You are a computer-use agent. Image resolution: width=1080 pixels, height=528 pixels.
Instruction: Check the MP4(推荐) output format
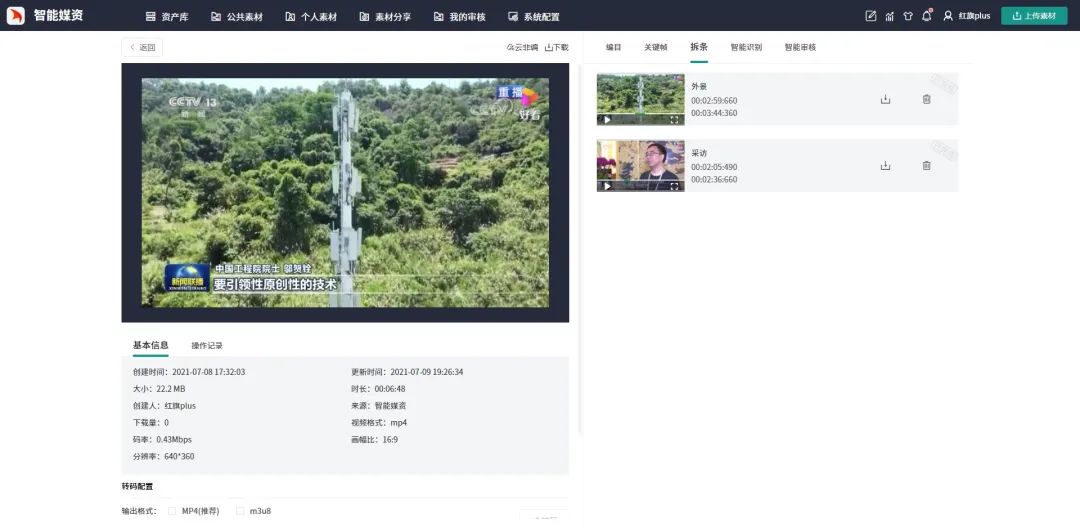172,511
